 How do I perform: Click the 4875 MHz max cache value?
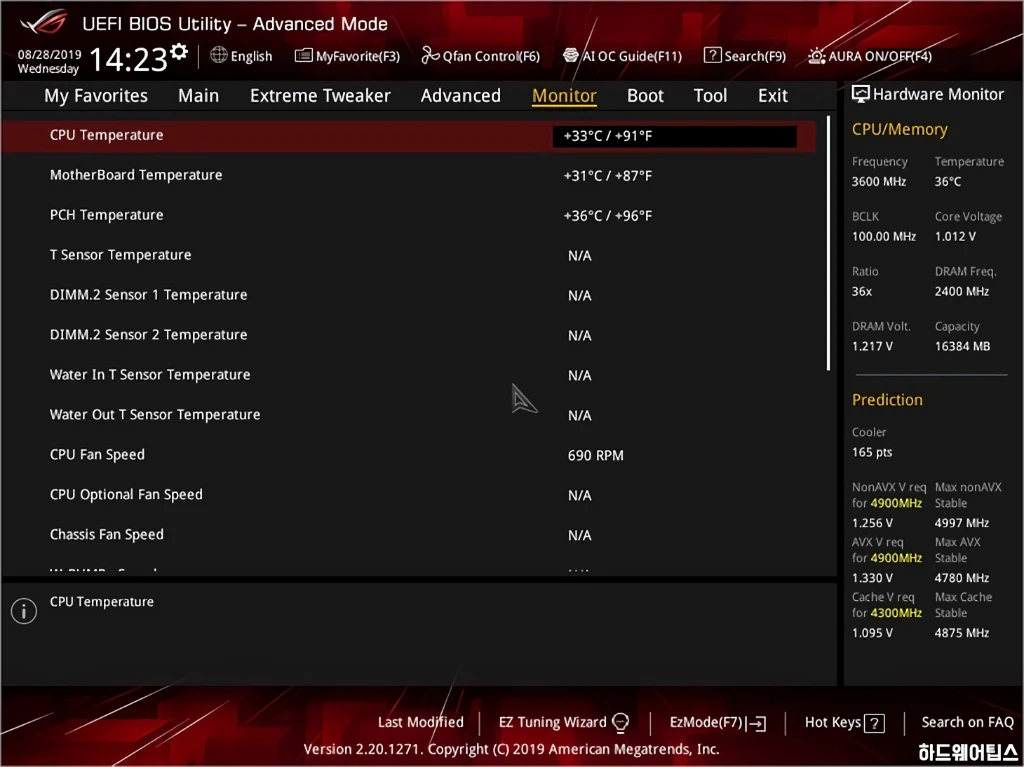tap(961, 632)
